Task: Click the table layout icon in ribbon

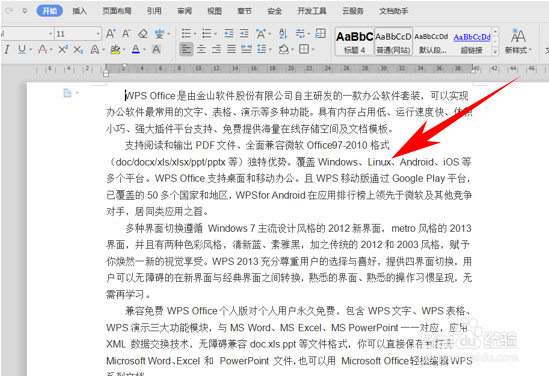Action: point(320,33)
